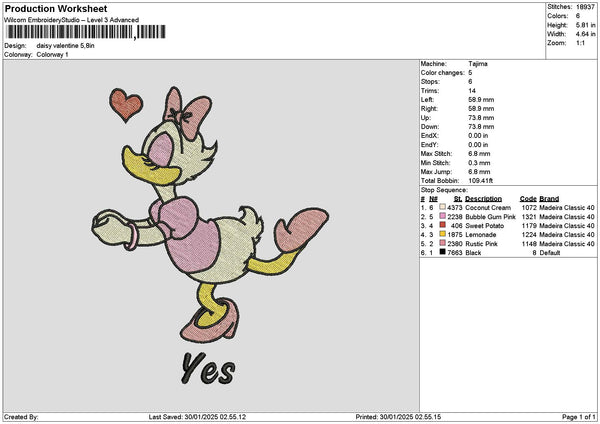The width and height of the screenshot is (600, 424).
Task: Click the thread code '1072'
Action: 529,207
